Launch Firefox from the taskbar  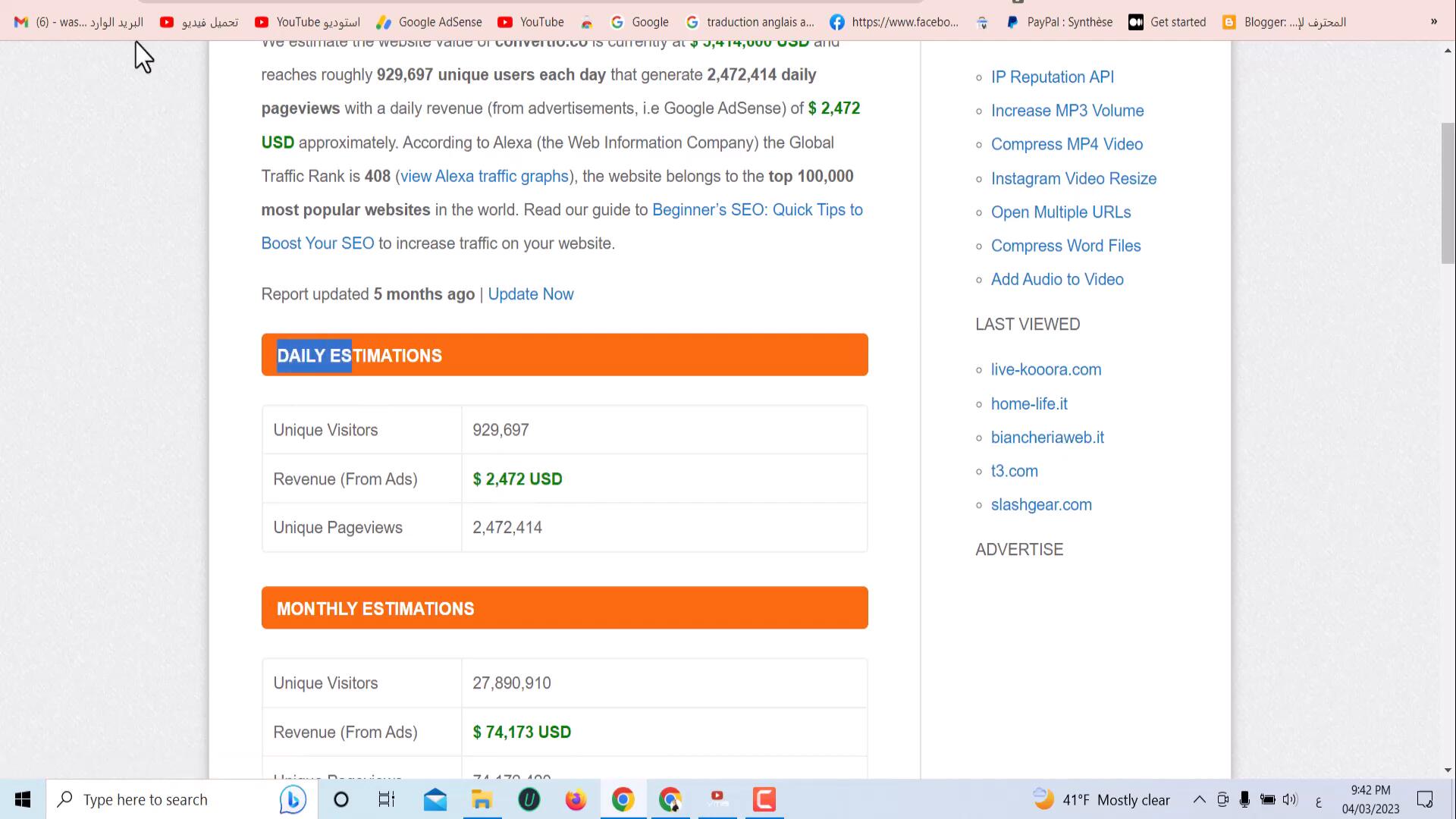[x=576, y=799]
